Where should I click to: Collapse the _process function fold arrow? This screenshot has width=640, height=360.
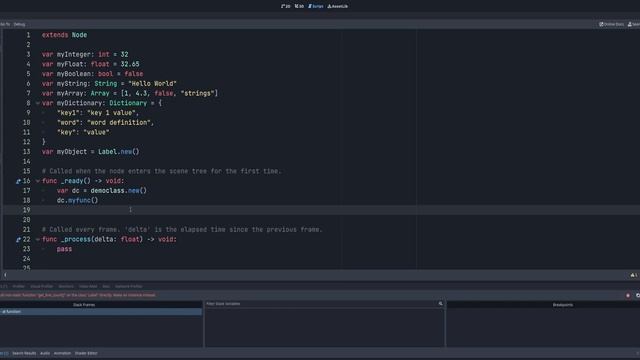pyautogui.click(x=38, y=240)
